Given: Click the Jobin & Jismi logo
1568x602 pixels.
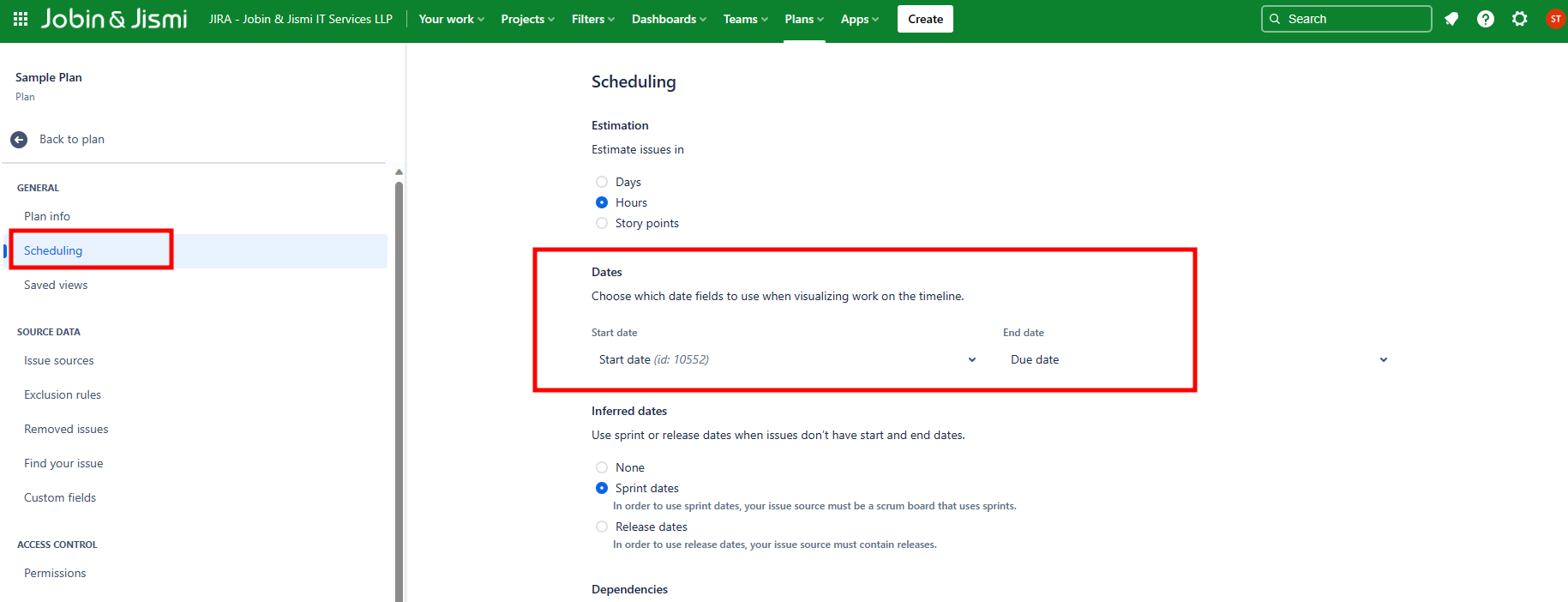Looking at the screenshot, I should 114,19.
